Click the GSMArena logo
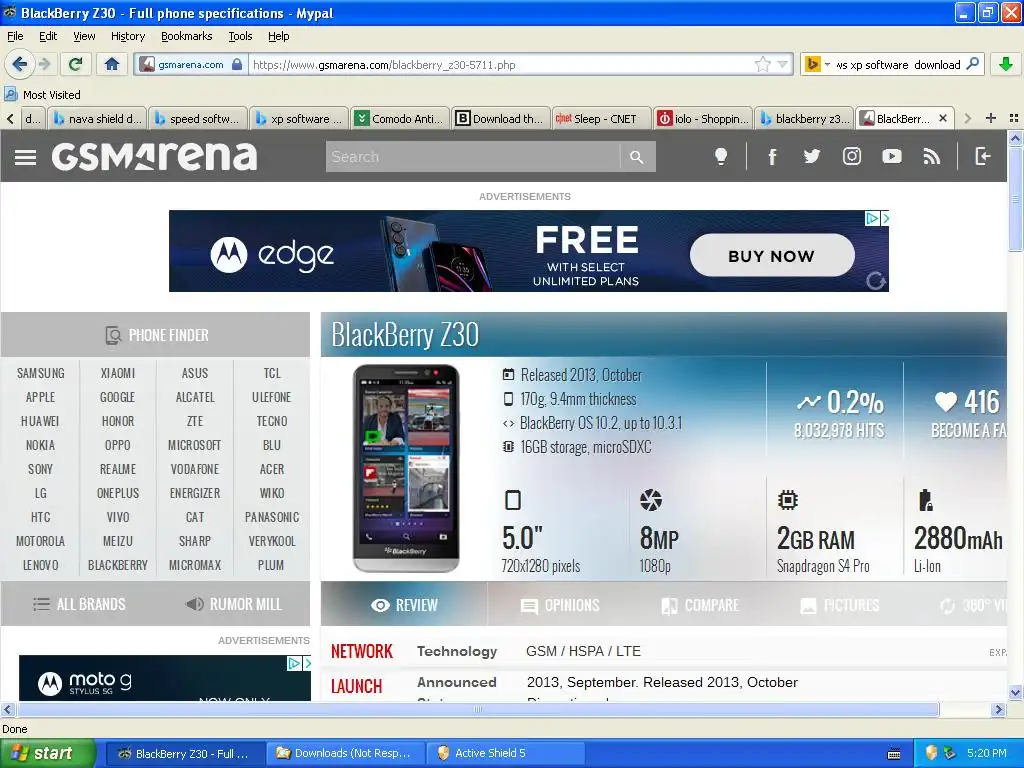The width and height of the screenshot is (1024, 768). [154, 156]
